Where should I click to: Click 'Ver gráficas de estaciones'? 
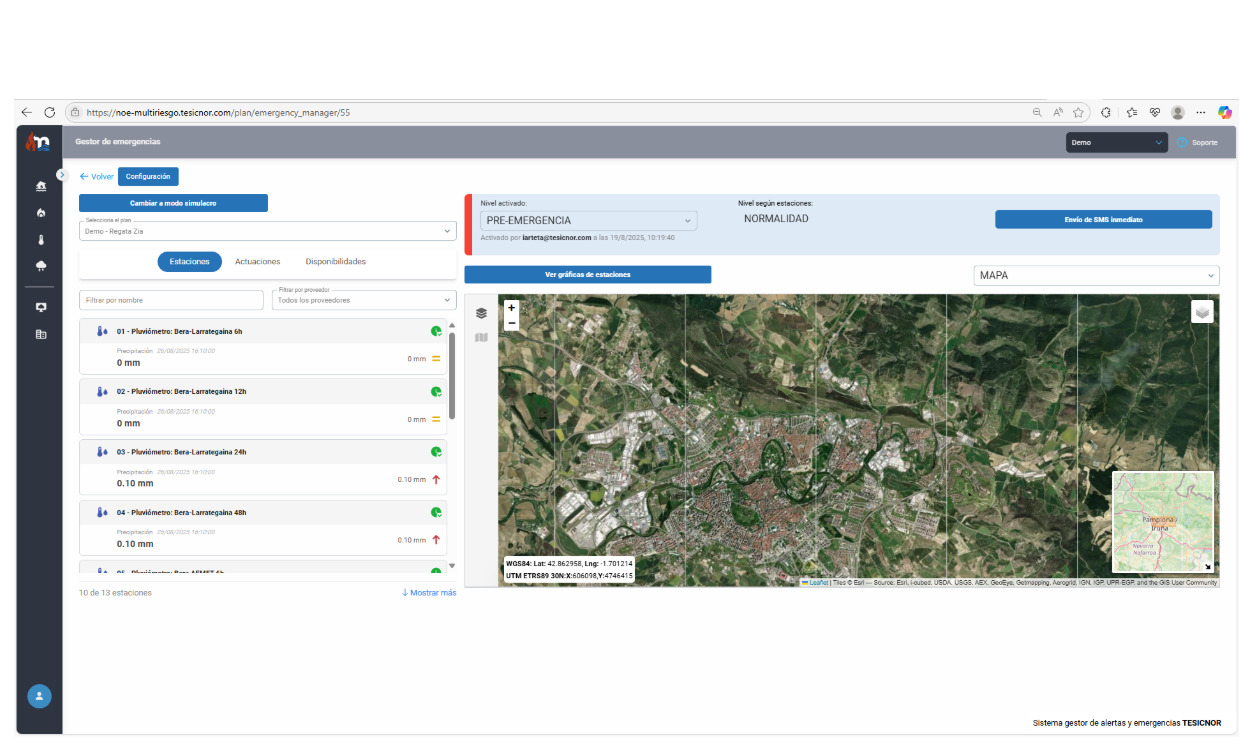tap(587, 274)
